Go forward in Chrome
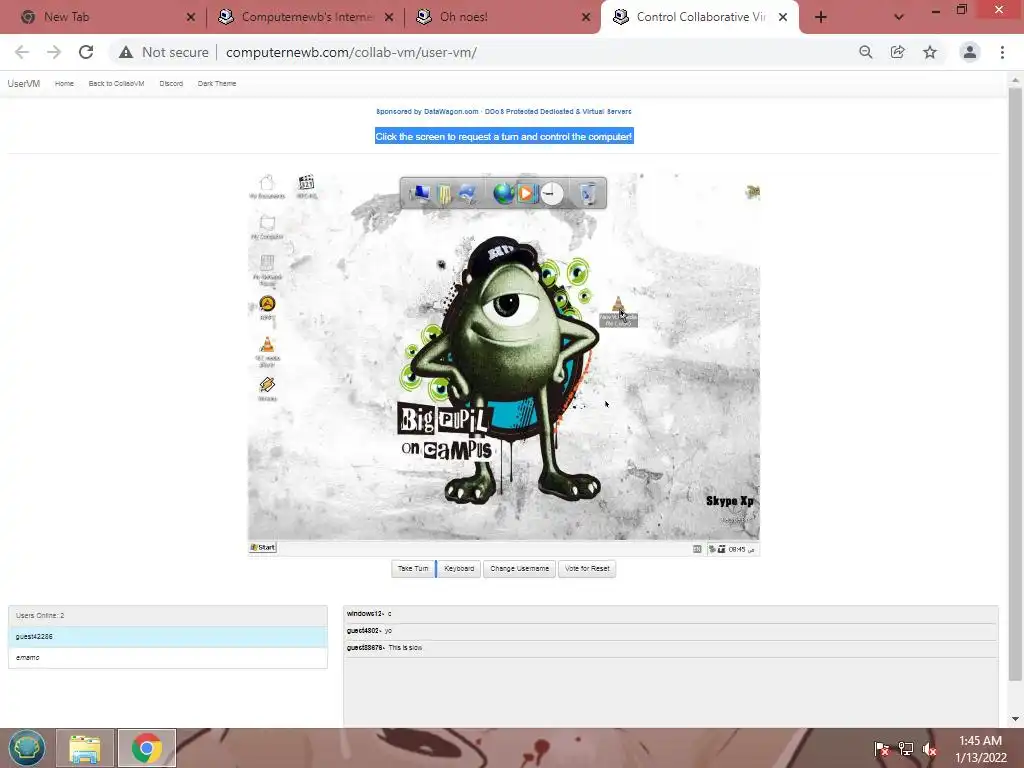 [x=54, y=52]
